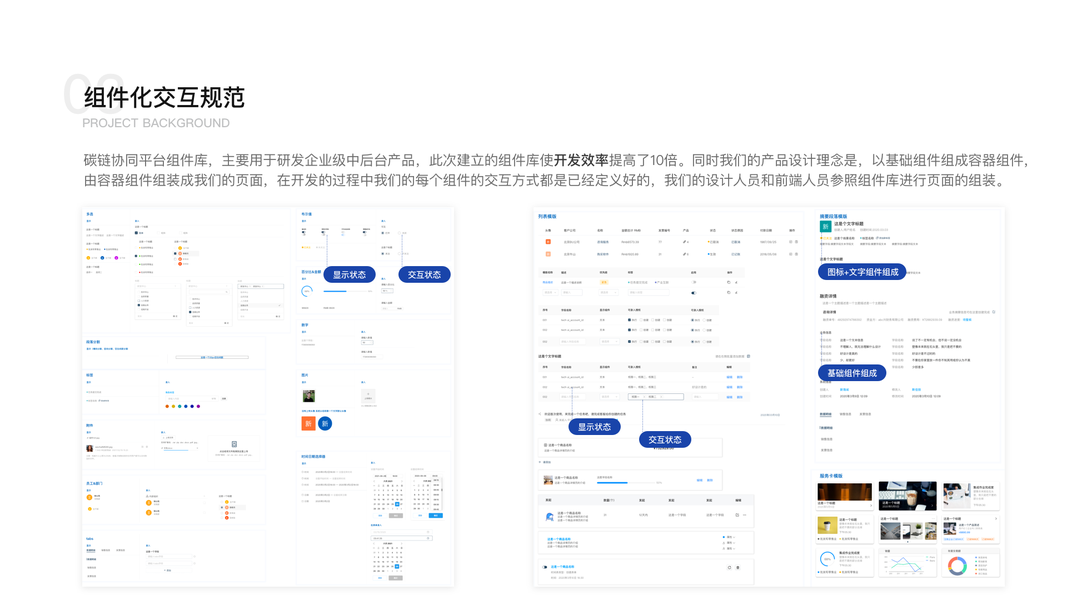
Task: Click the wide divider button in split-line section
Action: (212, 356)
